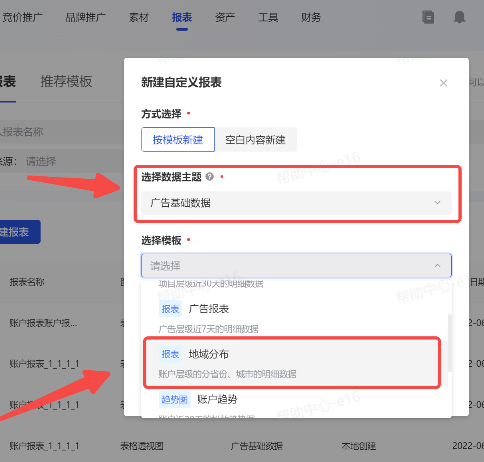Image resolution: width=484 pixels, height=462 pixels.
Task: Click 广告基础数据 cell in the last row
Action: (256, 446)
